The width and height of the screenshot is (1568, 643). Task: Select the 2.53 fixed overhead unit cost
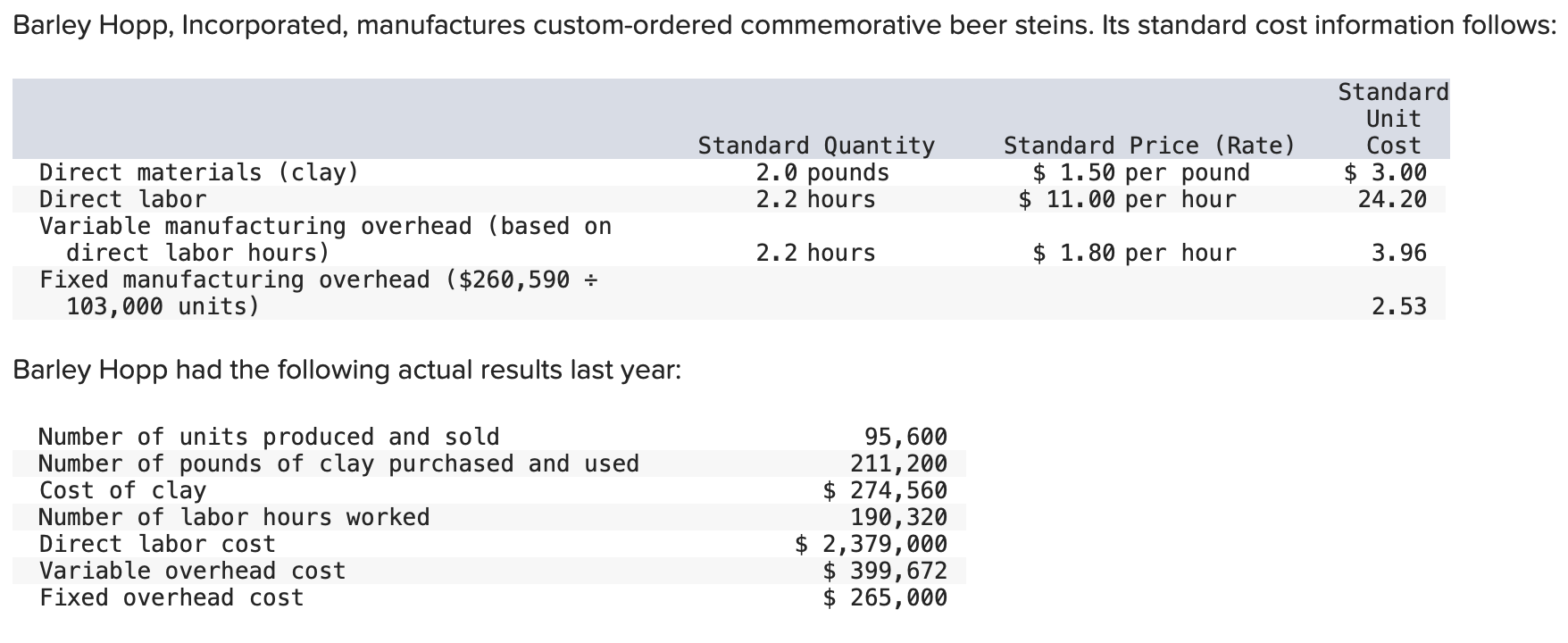click(x=1398, y=306)
